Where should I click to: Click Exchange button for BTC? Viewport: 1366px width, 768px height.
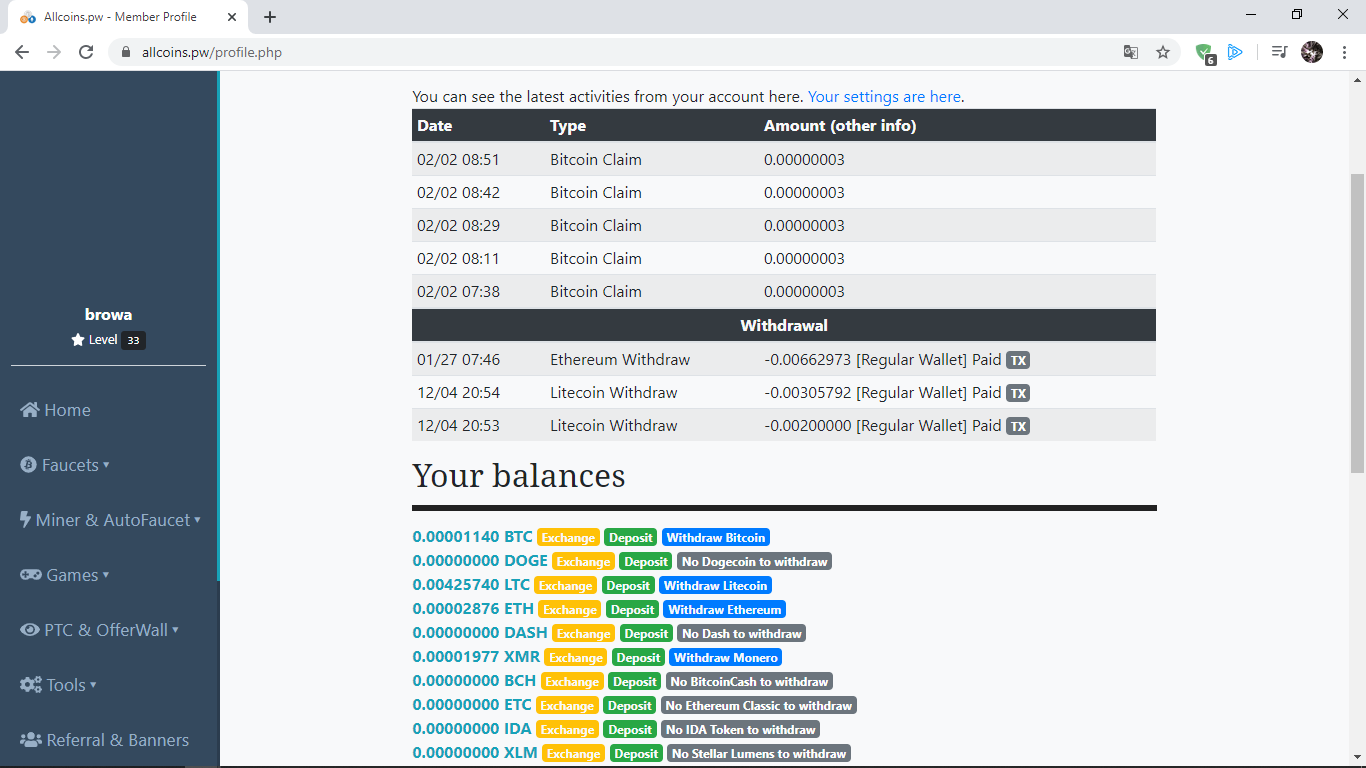[x=569, y=538]
